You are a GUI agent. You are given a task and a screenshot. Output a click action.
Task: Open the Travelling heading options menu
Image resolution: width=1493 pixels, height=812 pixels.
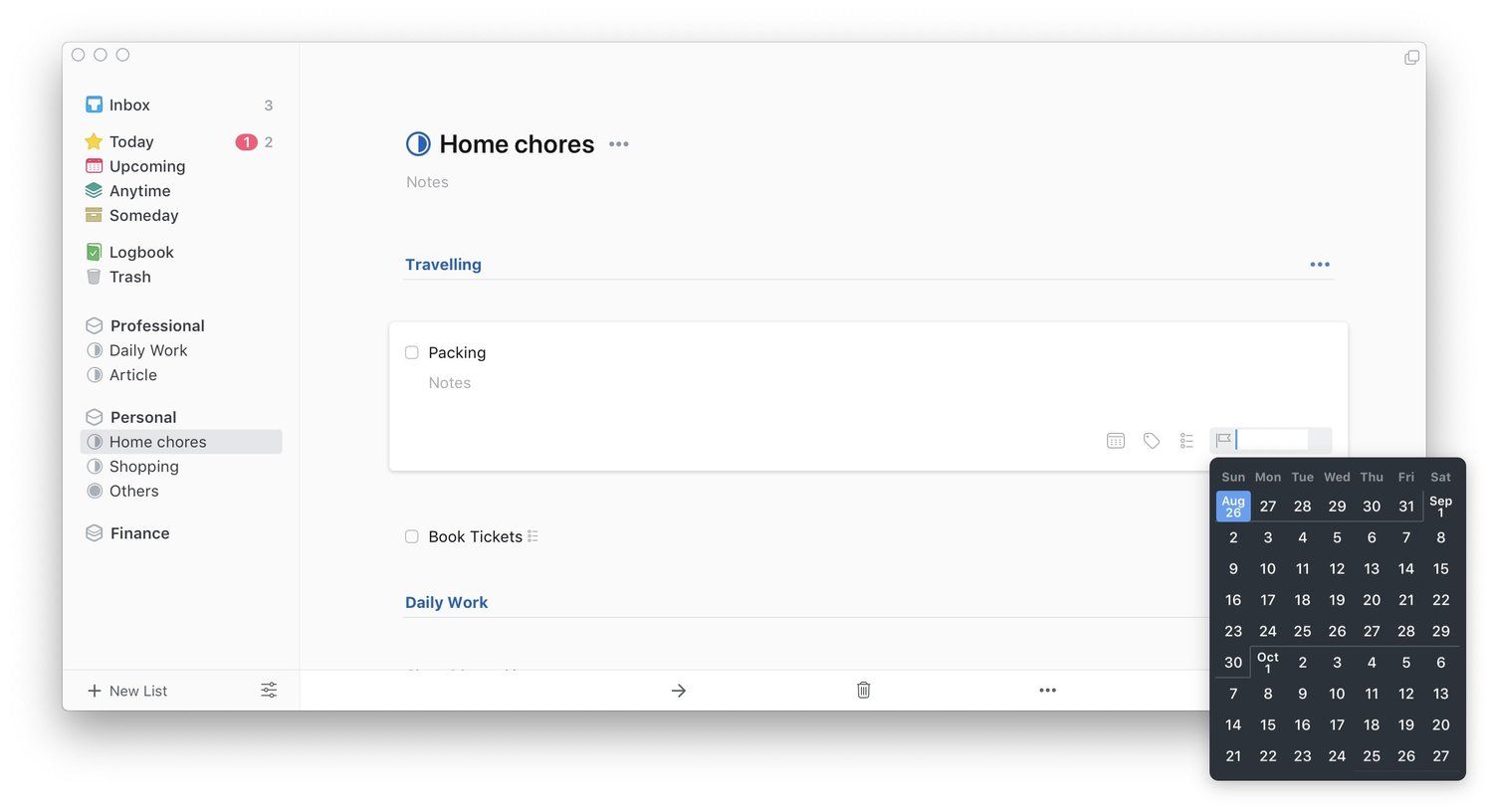1320,265
